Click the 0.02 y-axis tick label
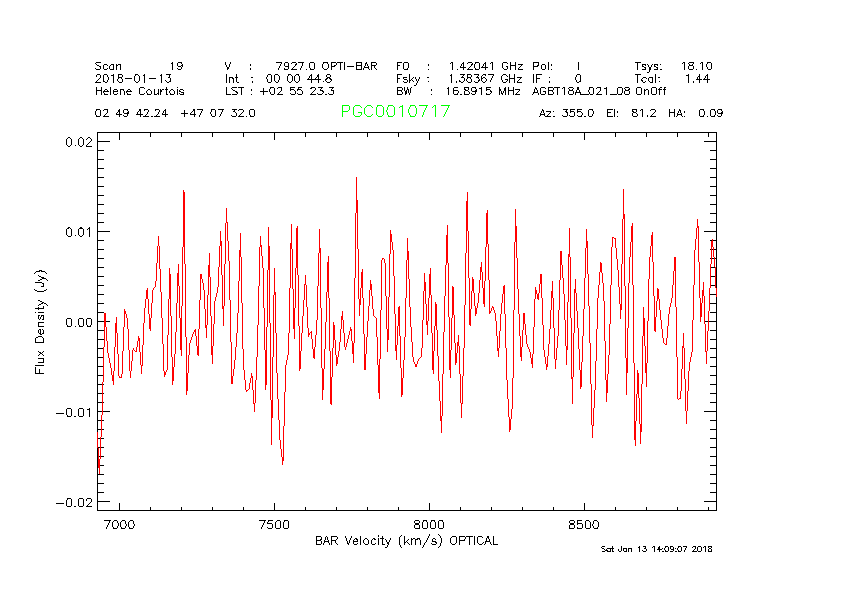 77,142
